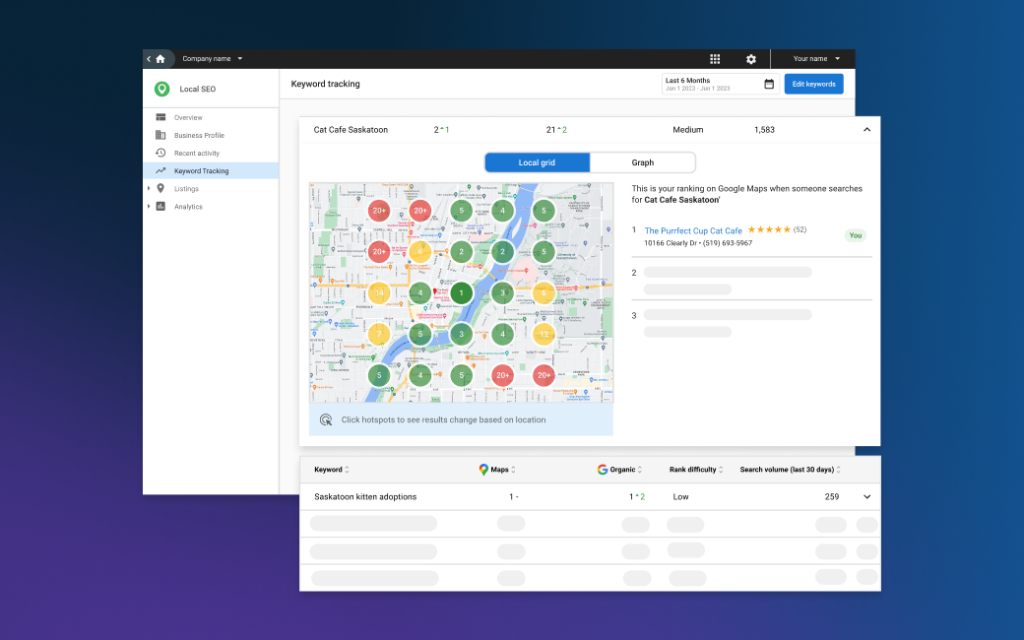The width and height of the screenshot is (1024, 640).
Task: Switch to the Local grid tab
Action: [537, 163]
